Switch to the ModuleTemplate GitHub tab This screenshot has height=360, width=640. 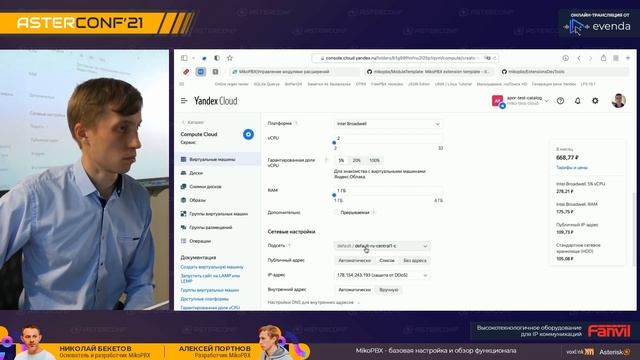[429, 72]
